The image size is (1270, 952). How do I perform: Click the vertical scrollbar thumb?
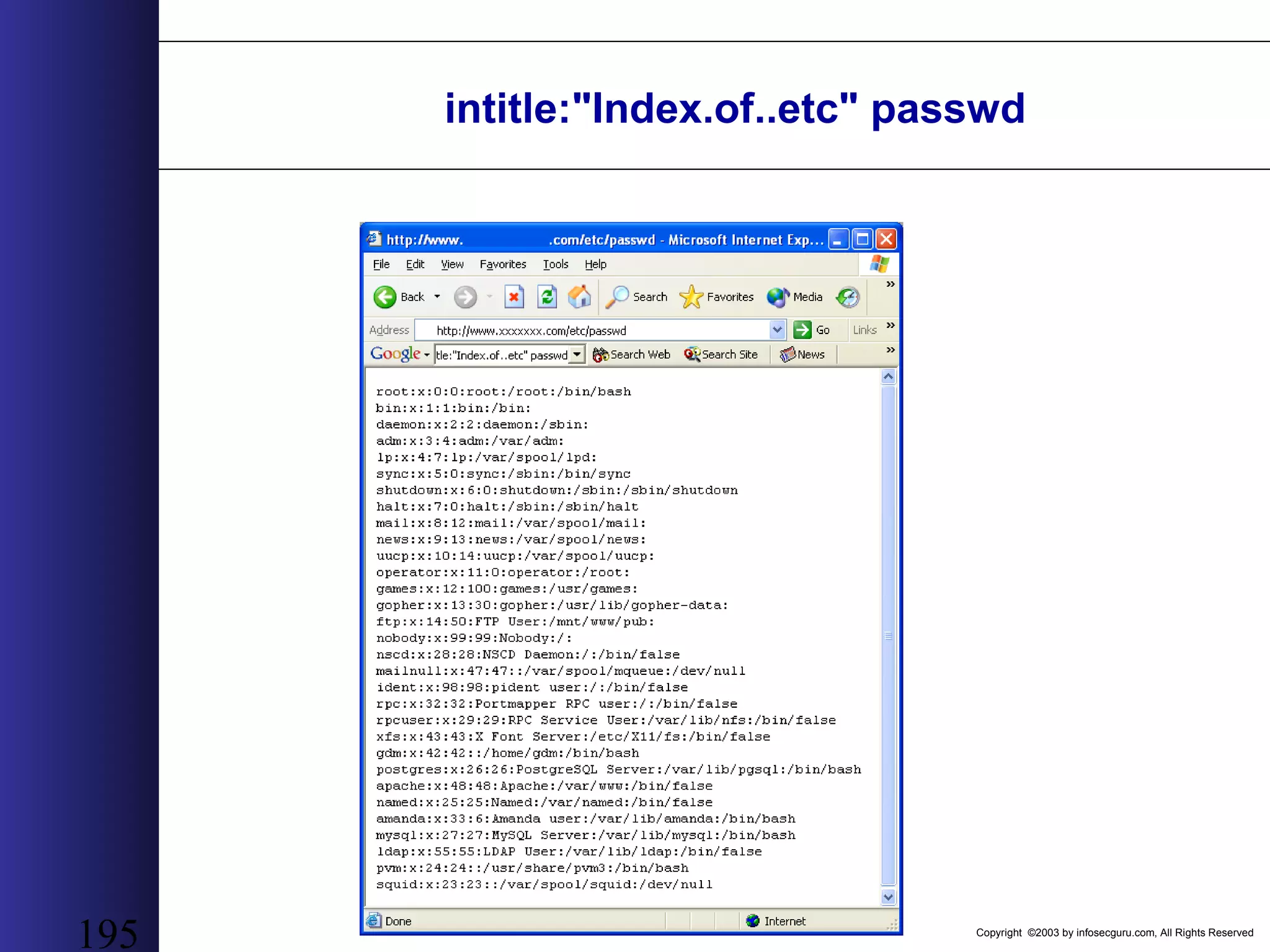[888, 635]
